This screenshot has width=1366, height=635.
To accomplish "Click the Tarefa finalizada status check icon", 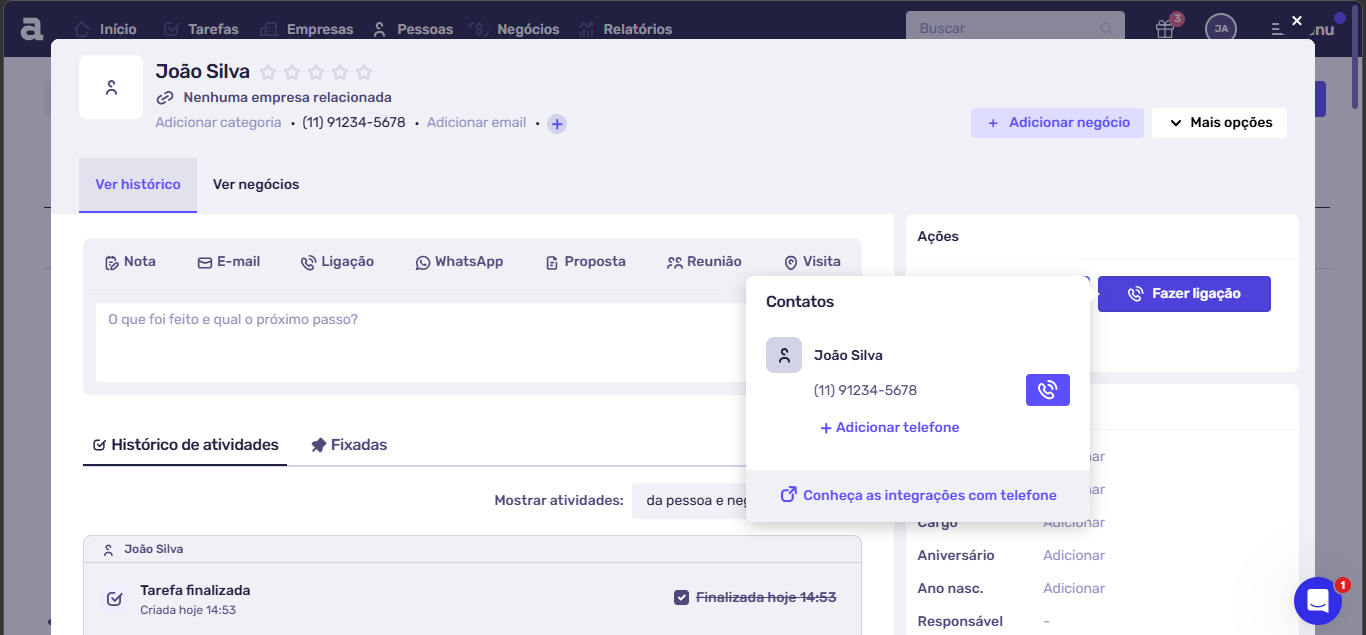I will tap(114, 599).
